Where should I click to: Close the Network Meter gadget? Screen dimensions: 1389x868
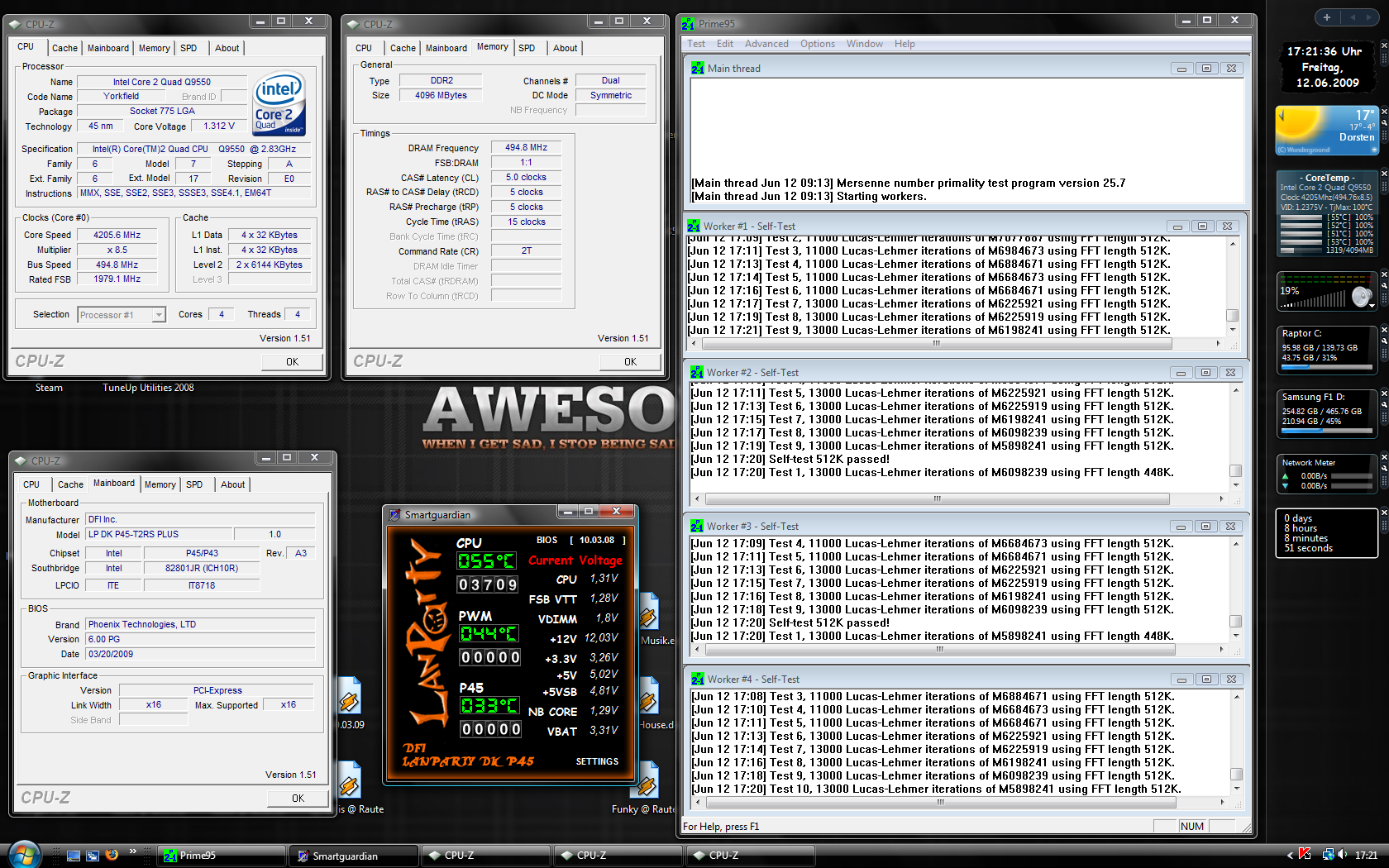1384,457
